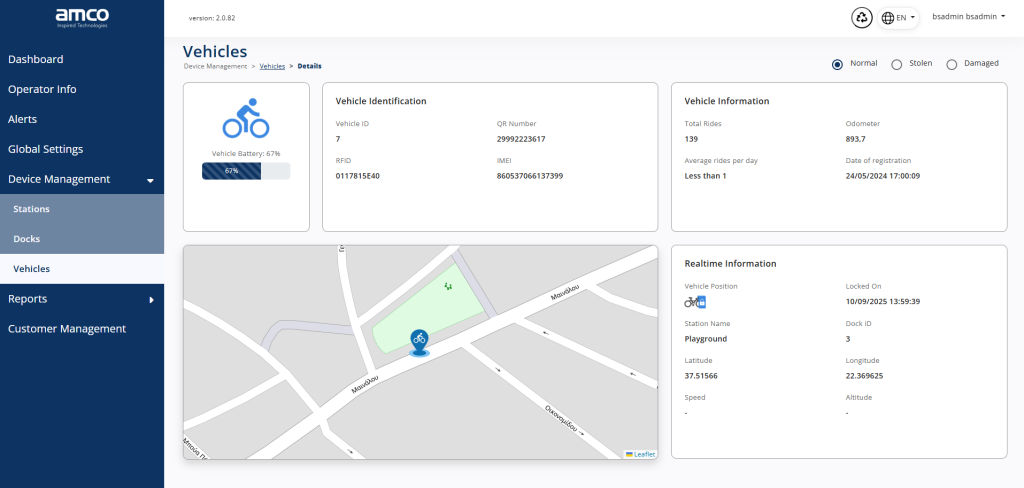Click the amco logo in sidebar
The width and height of the screenshot is (1024, 488).
pyautogui.click(x=82, y=17)
